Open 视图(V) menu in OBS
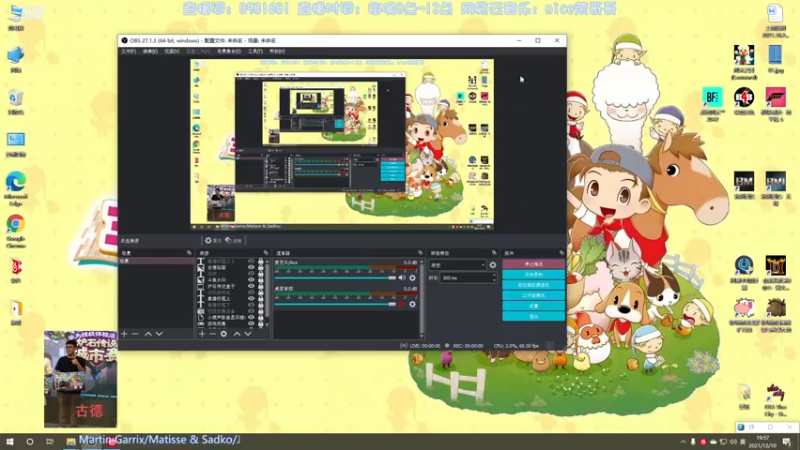The height and width of the screenshot is (450, 800). (171, 52)
